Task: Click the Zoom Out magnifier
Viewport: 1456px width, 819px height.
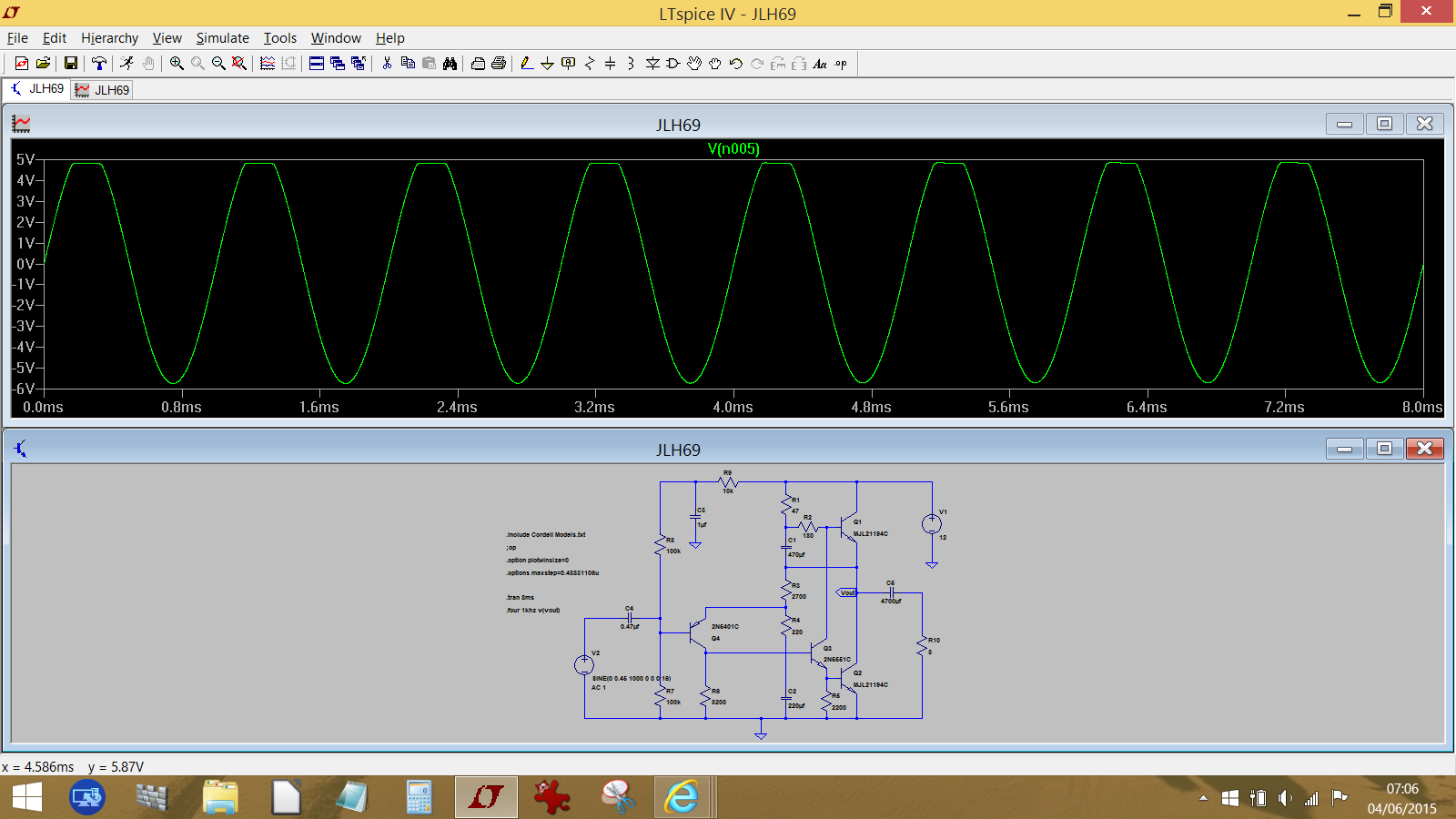Action: point(218,64)
